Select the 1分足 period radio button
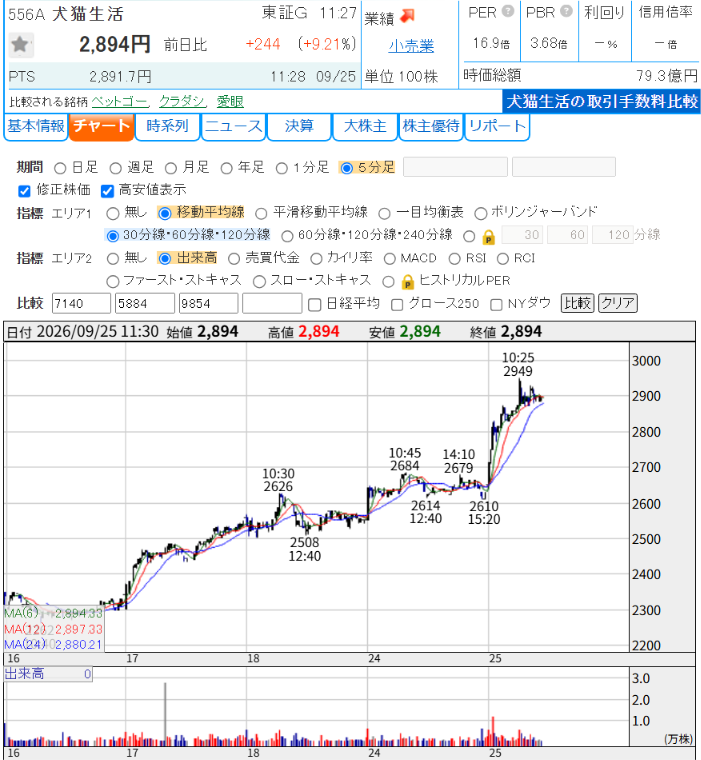701x760 pixels. click(282, 168)
